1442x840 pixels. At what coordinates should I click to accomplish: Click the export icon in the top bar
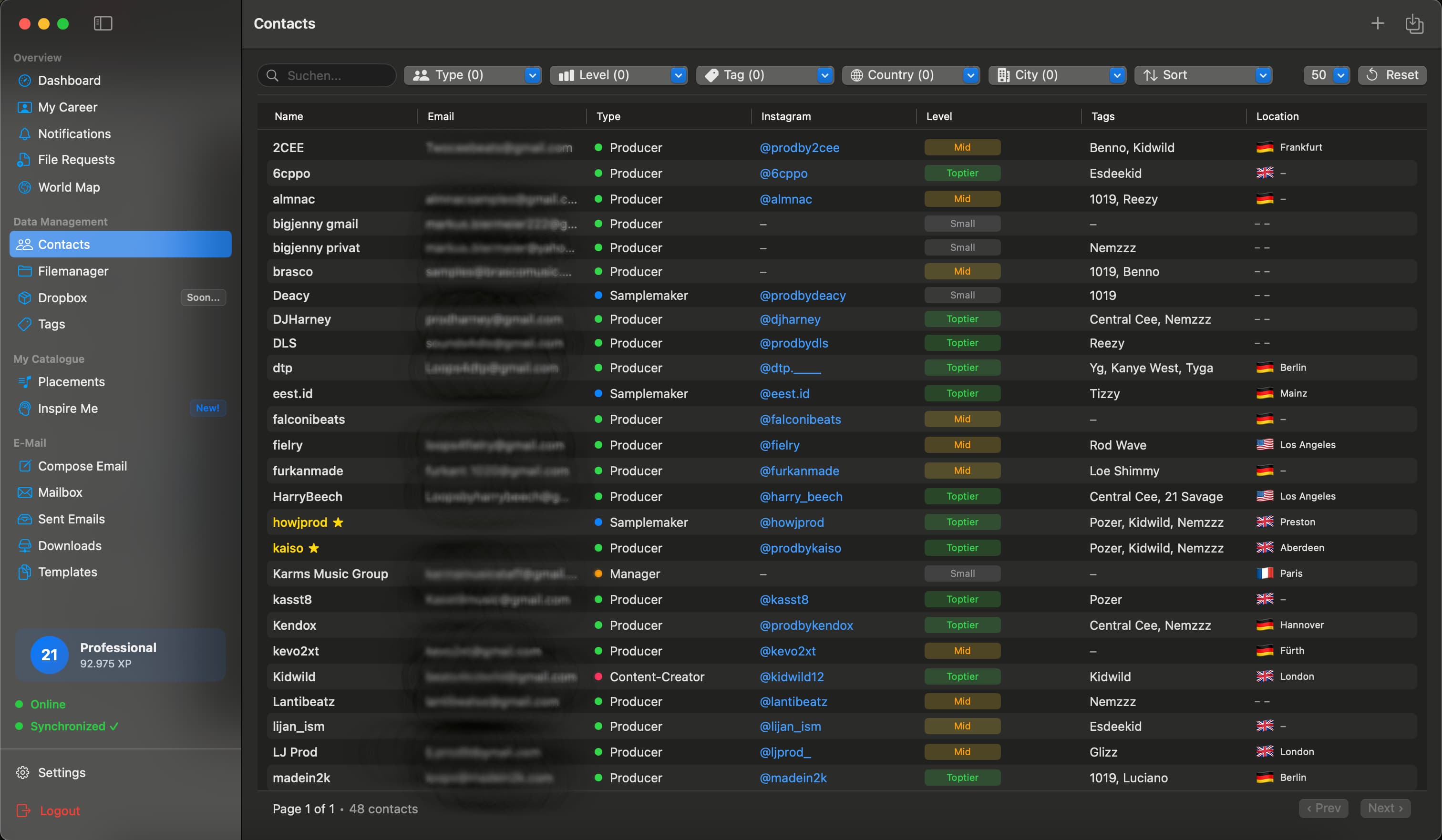(1414, 23)
